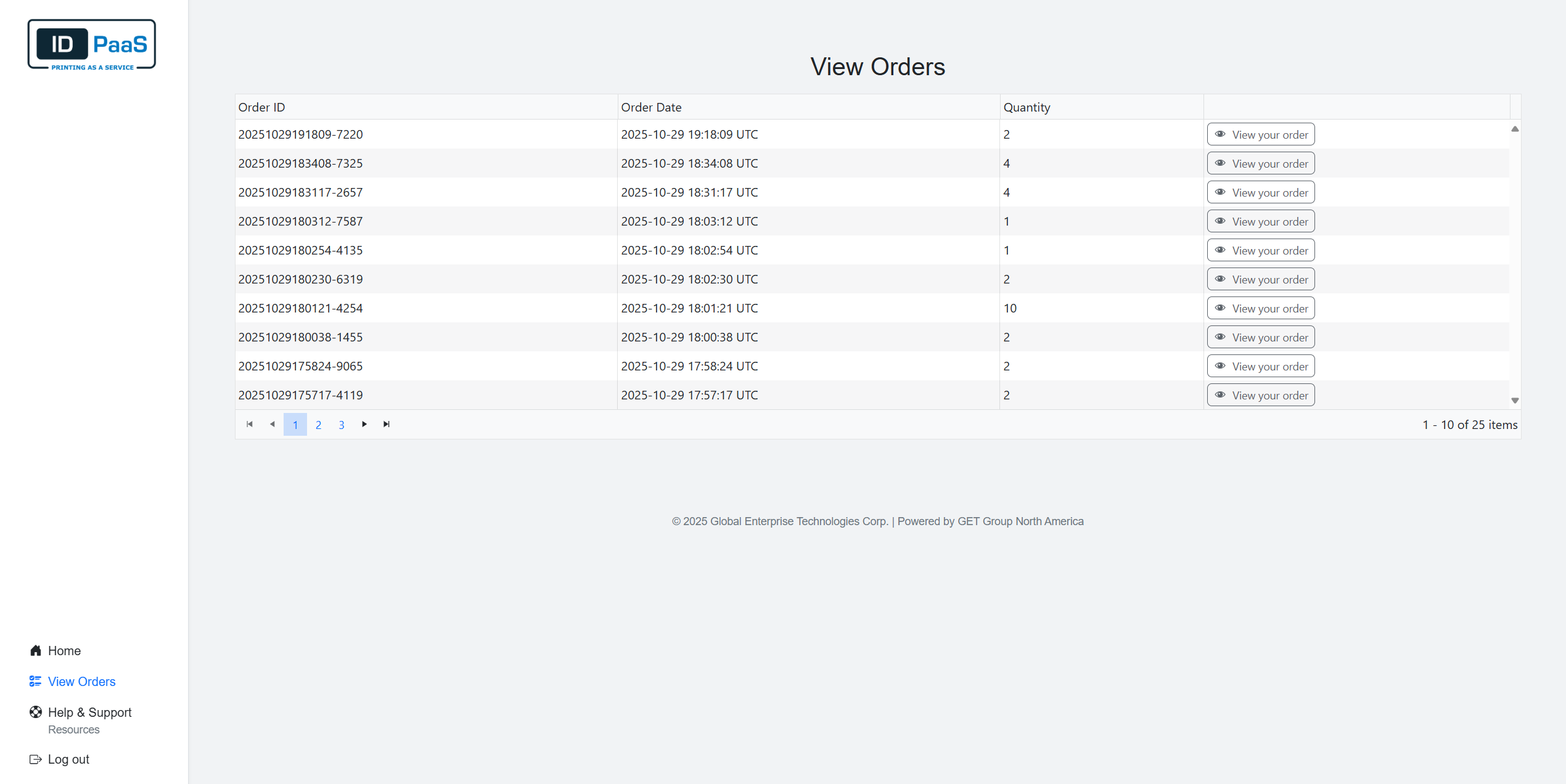Select page 3 in pager
Viewport: 1566px width, 784px height.
click(341, 425)
